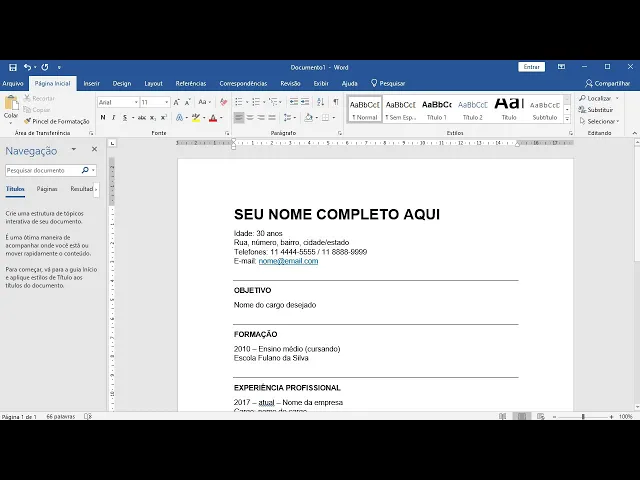640x480 pixels.
Task: Click the Pesquisar tell-me lightbulb
Action: 388,83
